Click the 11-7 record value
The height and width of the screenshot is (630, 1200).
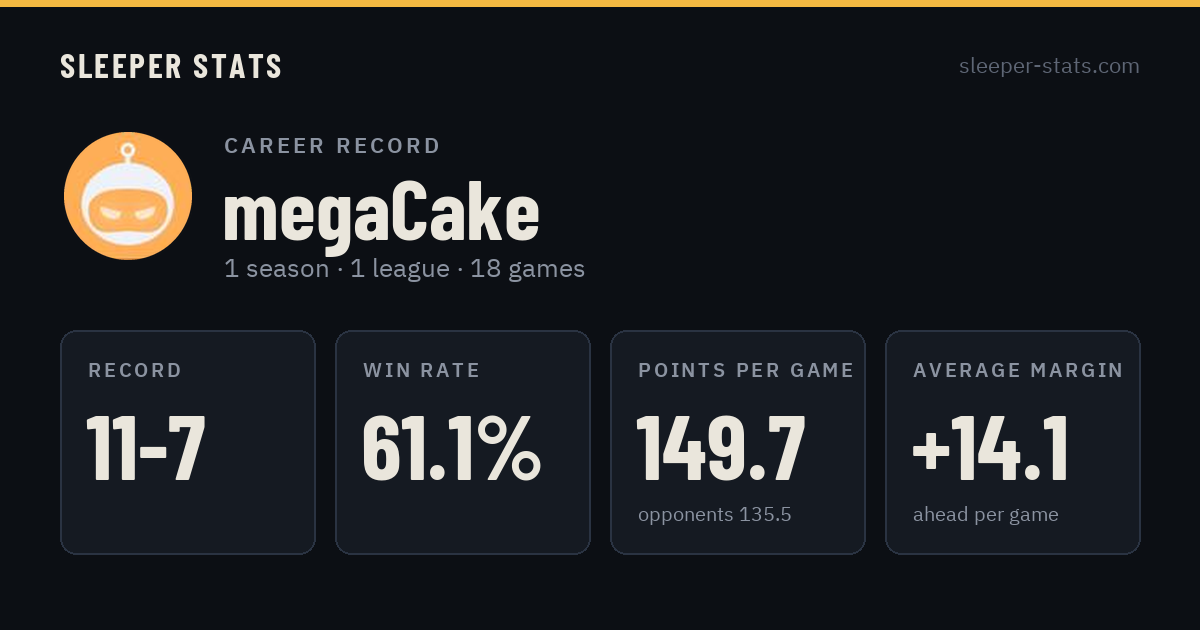click(146, 448)
